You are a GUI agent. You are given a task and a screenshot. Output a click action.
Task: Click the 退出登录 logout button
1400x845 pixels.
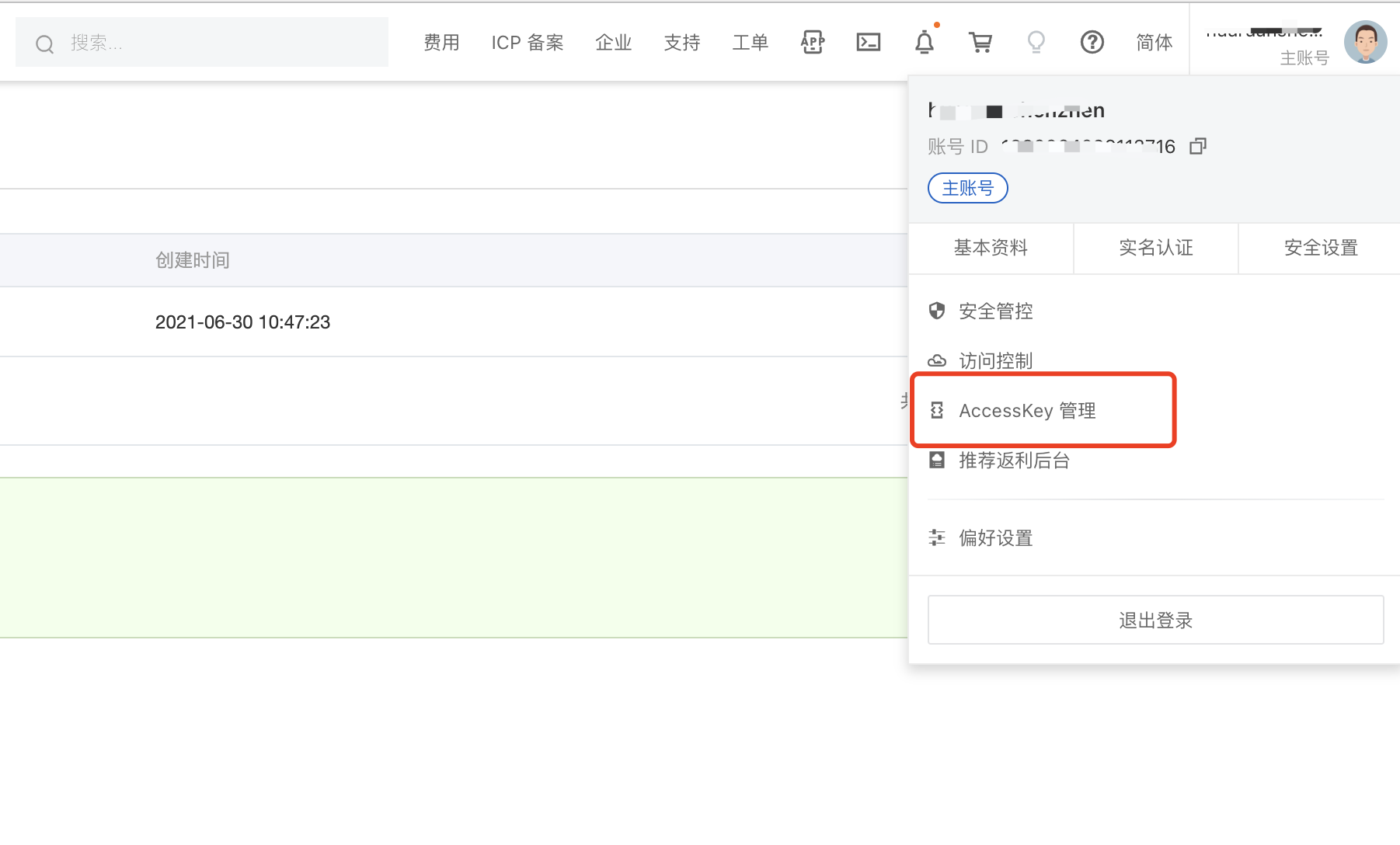coord(1154,620)
